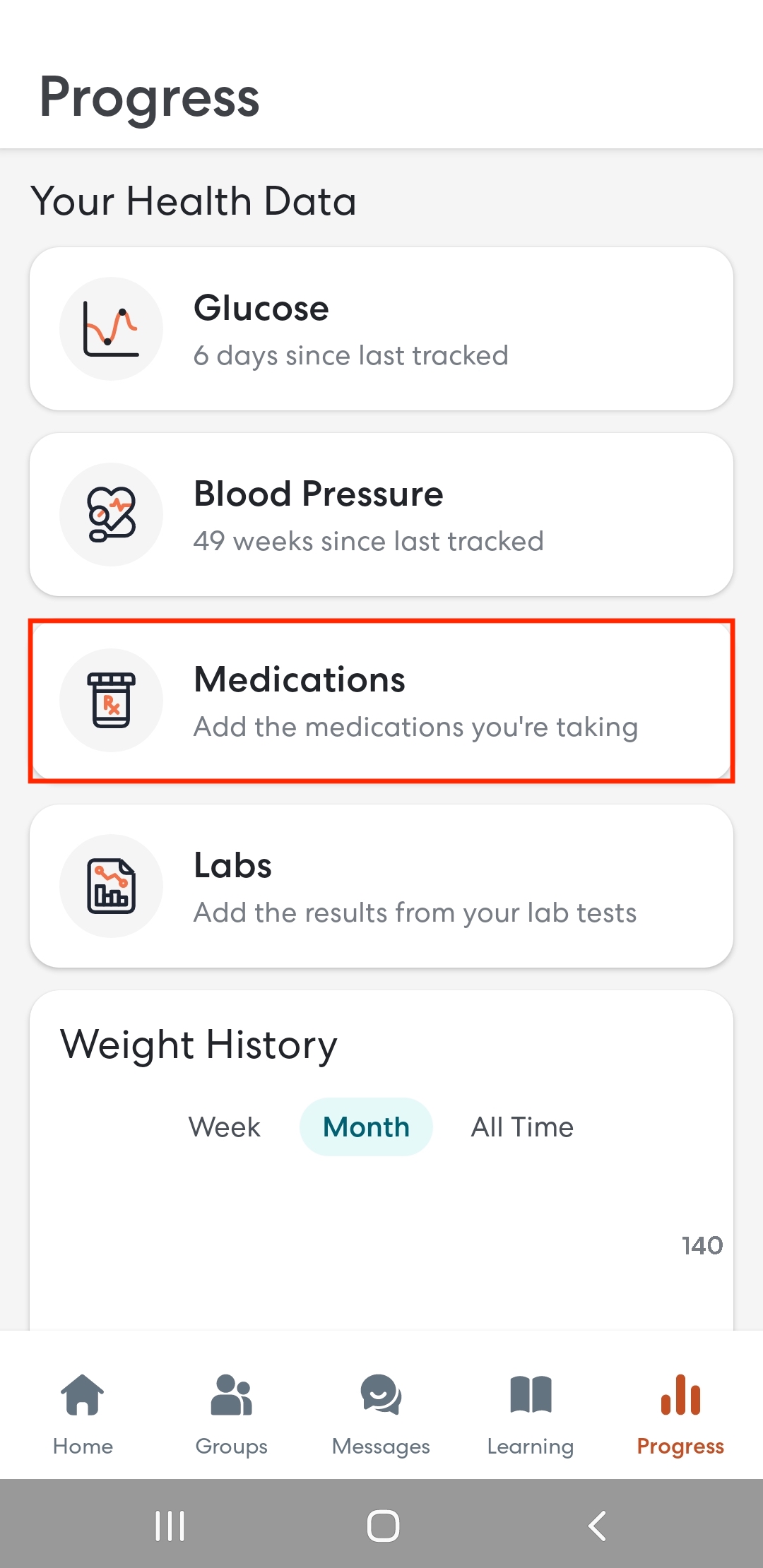The height and width of the screenshot is (1568, 763).
Task: Go to Home tab icon
Action: (x=83, y=1395)
